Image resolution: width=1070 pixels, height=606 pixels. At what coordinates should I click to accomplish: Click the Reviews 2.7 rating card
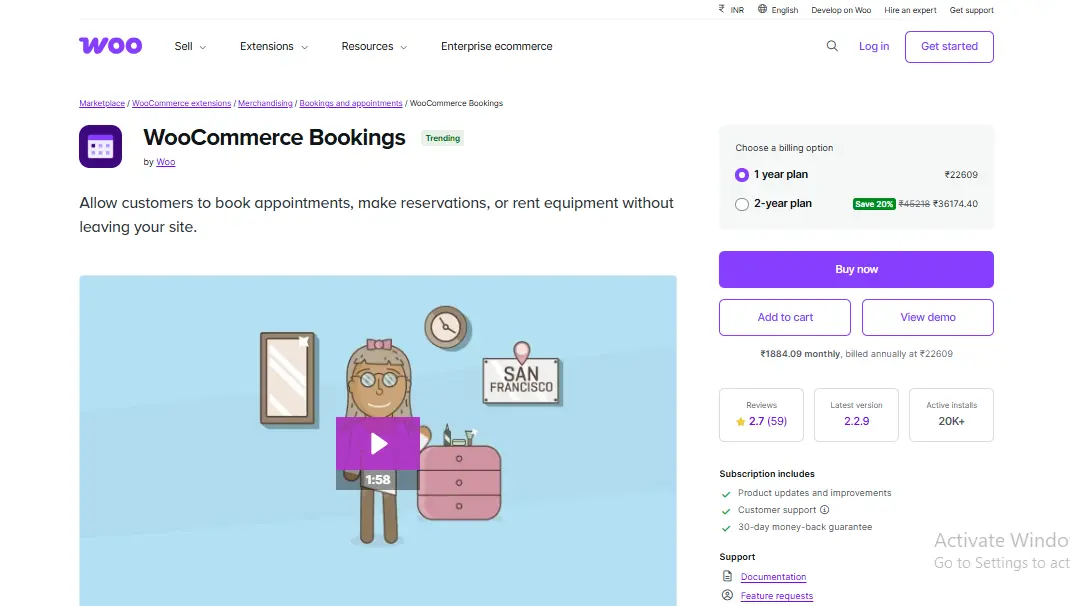[761, 414]
